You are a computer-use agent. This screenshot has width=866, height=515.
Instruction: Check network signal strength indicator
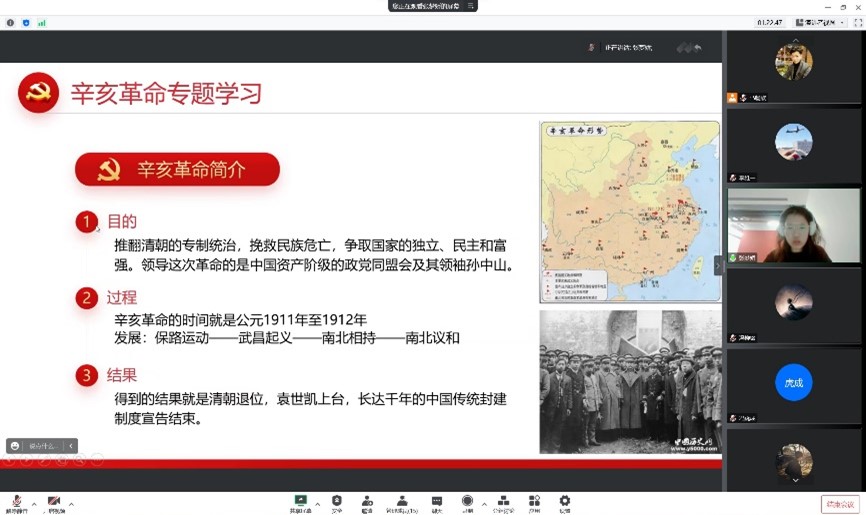(41, 22)
